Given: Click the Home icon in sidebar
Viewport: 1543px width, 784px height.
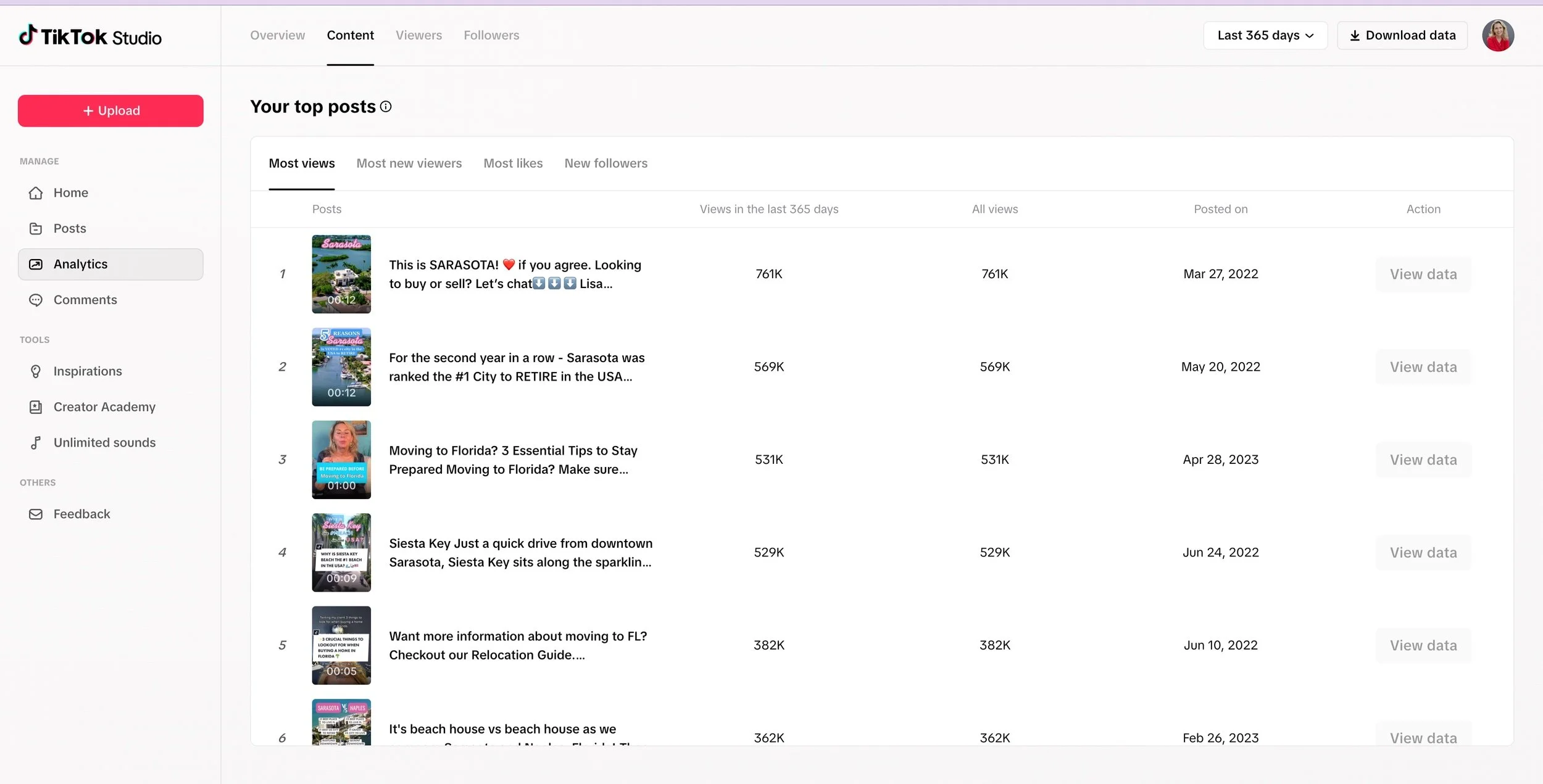Looking at the screenshot, I should pos(36,193).
